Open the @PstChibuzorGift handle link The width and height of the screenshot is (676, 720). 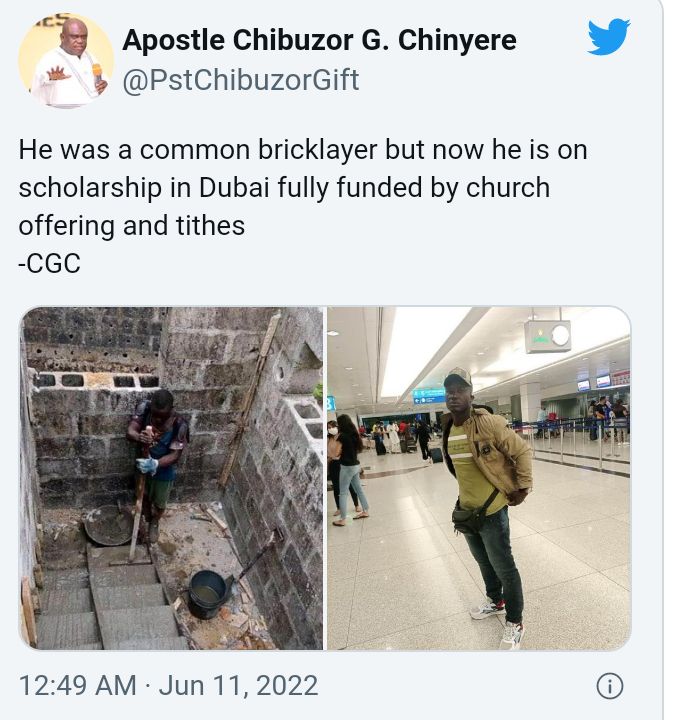(x=240, y=80)
